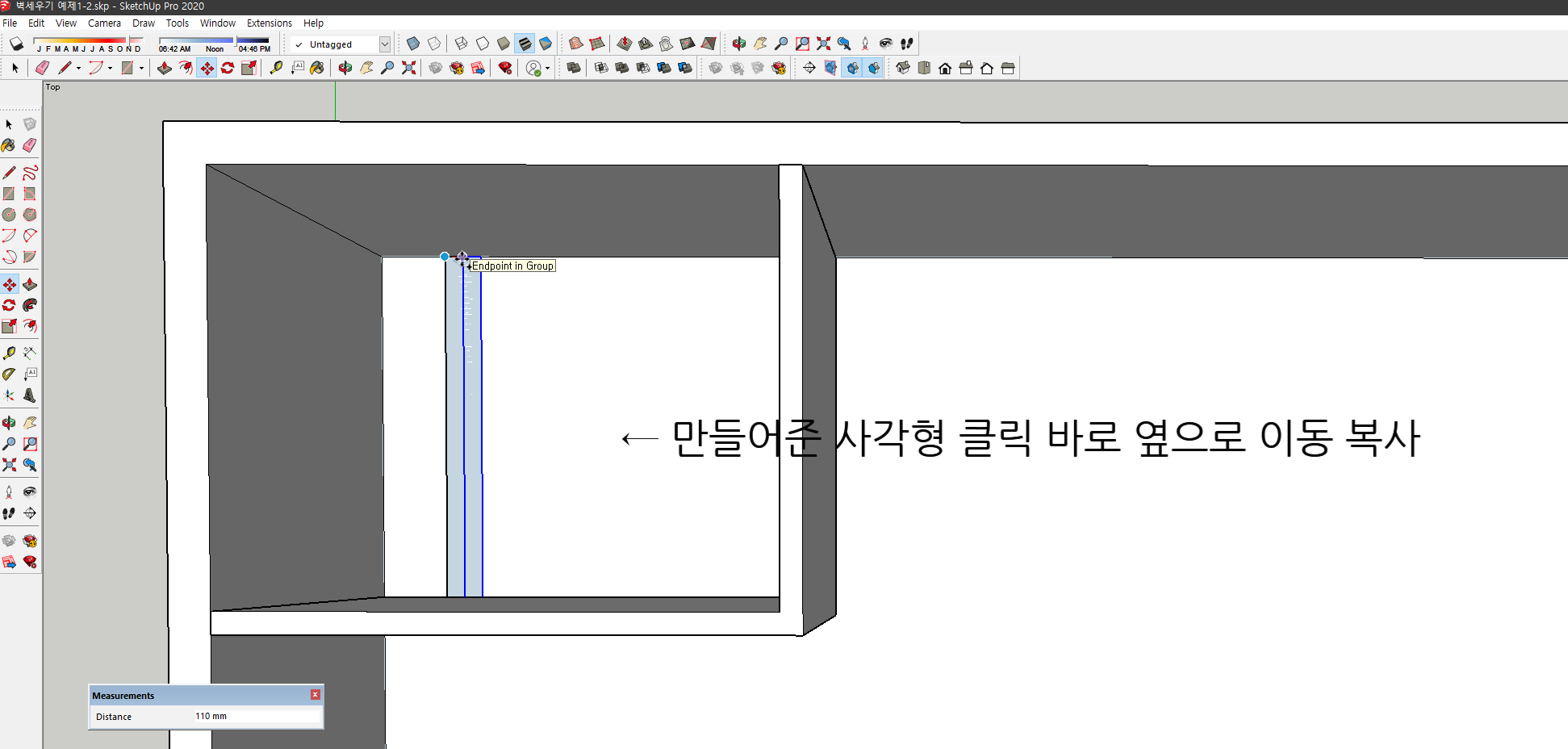
Task: Switch display to Wireframe style
Action: [x=462, y=44]
